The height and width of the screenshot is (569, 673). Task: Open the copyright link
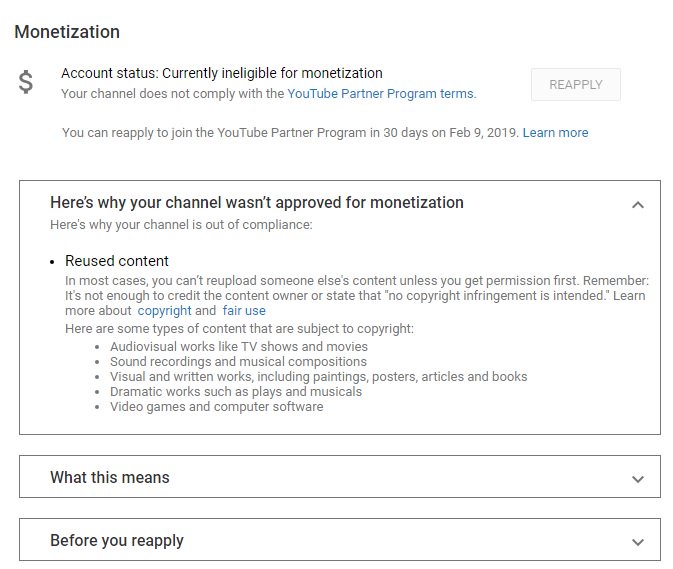pyautogui.click(x=164, y=311)
